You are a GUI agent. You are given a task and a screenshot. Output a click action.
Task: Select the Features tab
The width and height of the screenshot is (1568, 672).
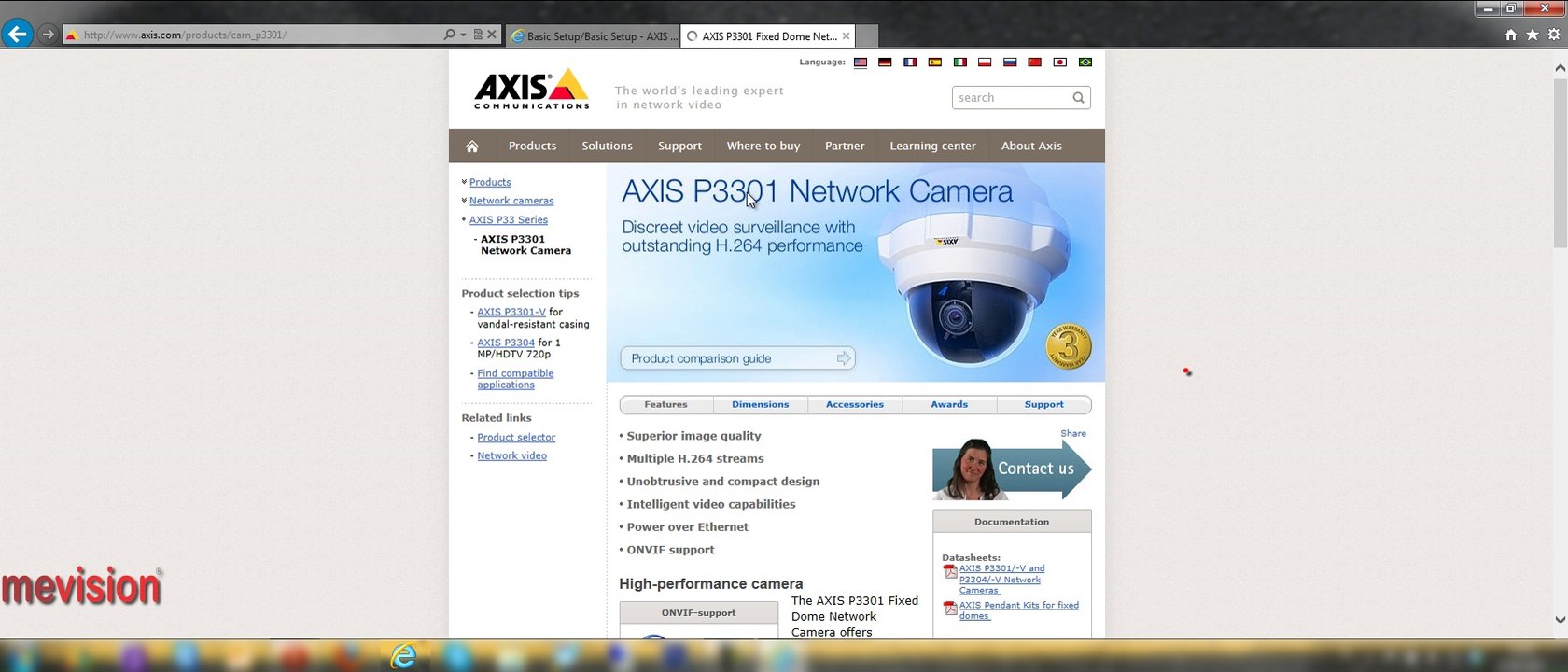pyautogui.click(x=665, y=405)
